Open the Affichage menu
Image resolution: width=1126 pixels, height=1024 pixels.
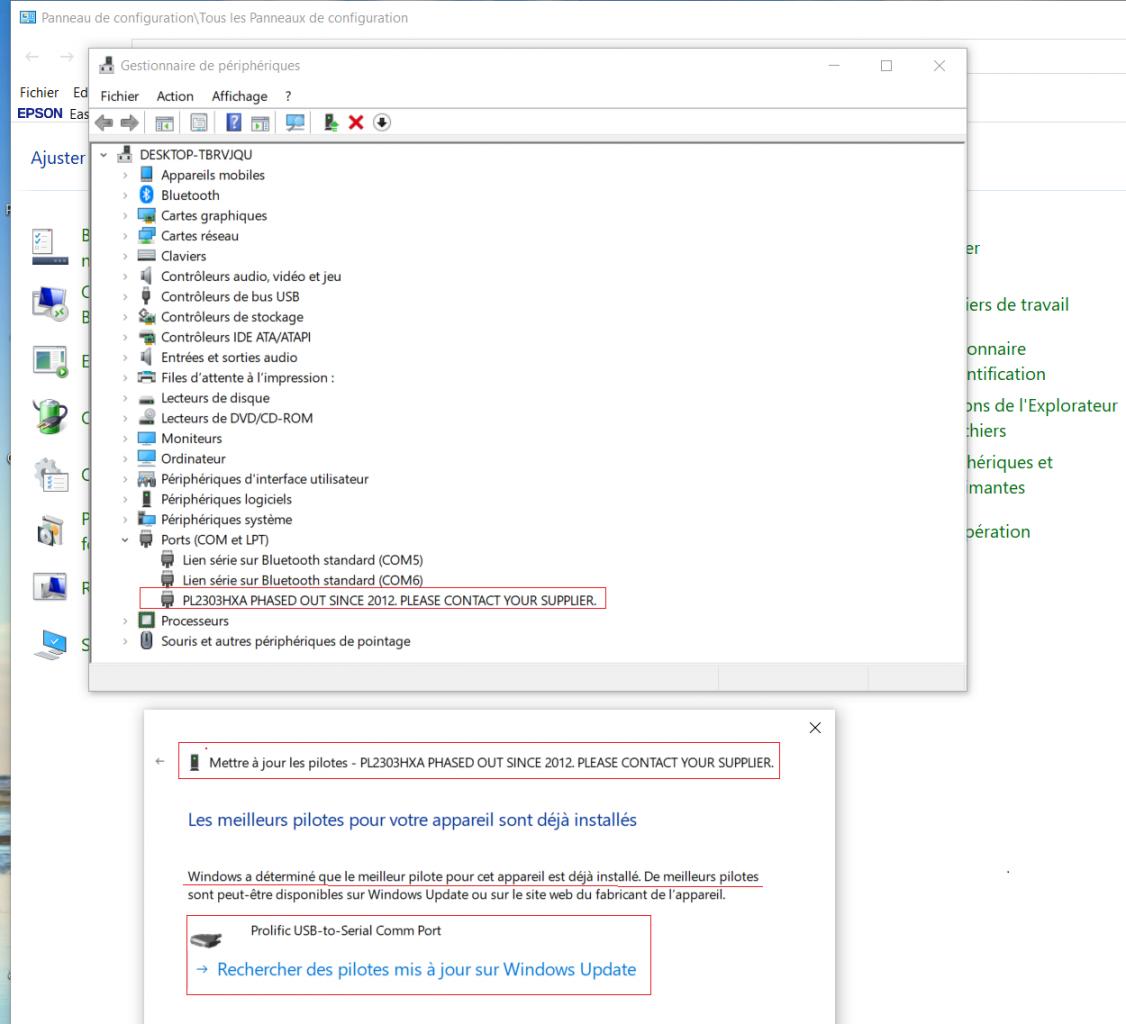click(x=239, y=96)
